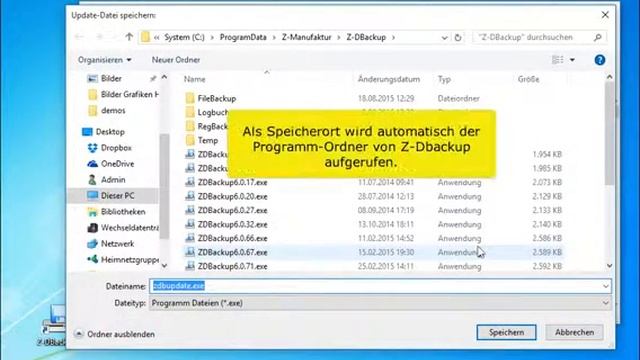
Task: Navigate to Z-Manufaktur in breadcrumb
Action: pyautogui.click(x=307, y=37)
